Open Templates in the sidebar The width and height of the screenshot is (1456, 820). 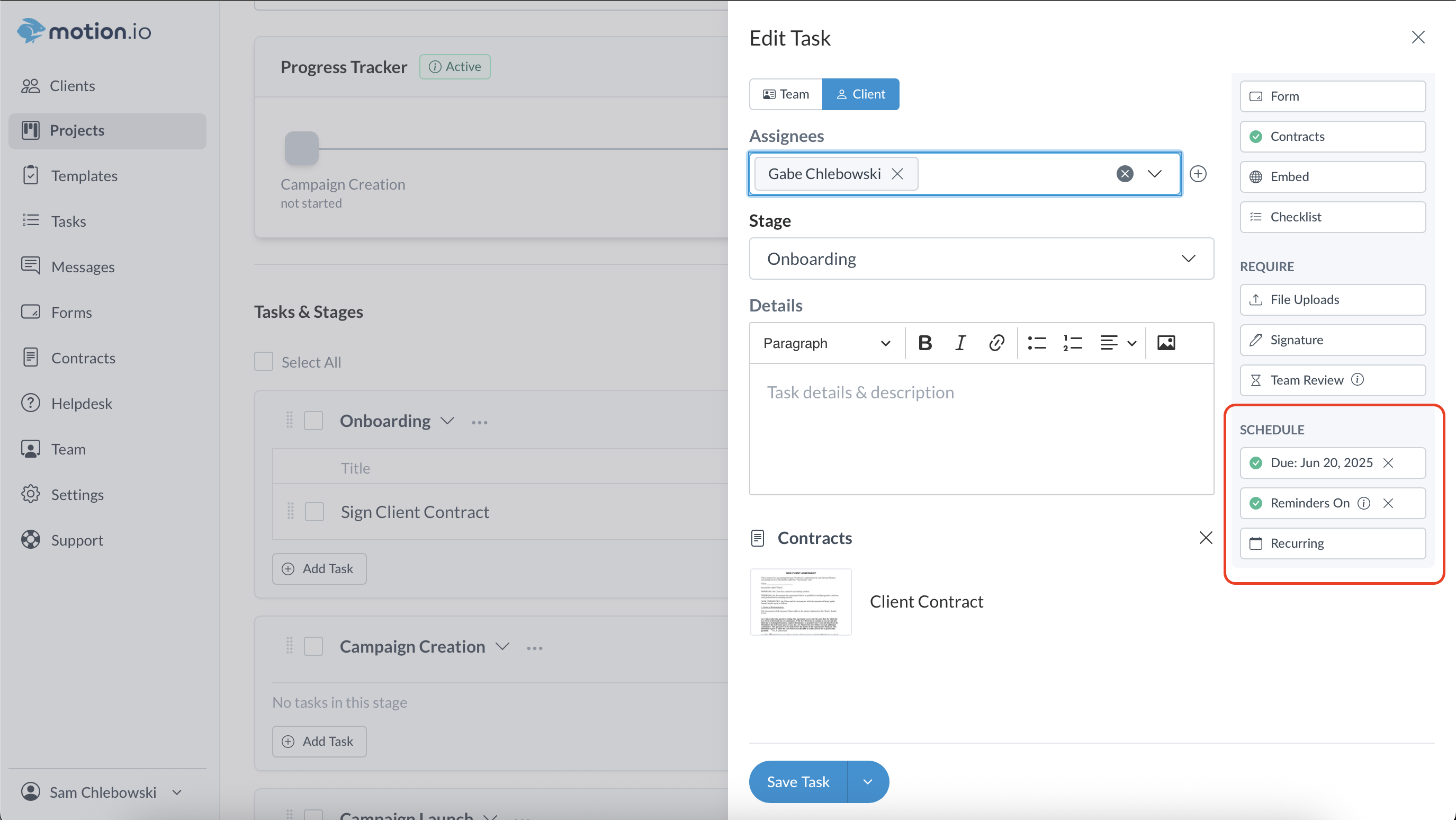coord(84,176)
